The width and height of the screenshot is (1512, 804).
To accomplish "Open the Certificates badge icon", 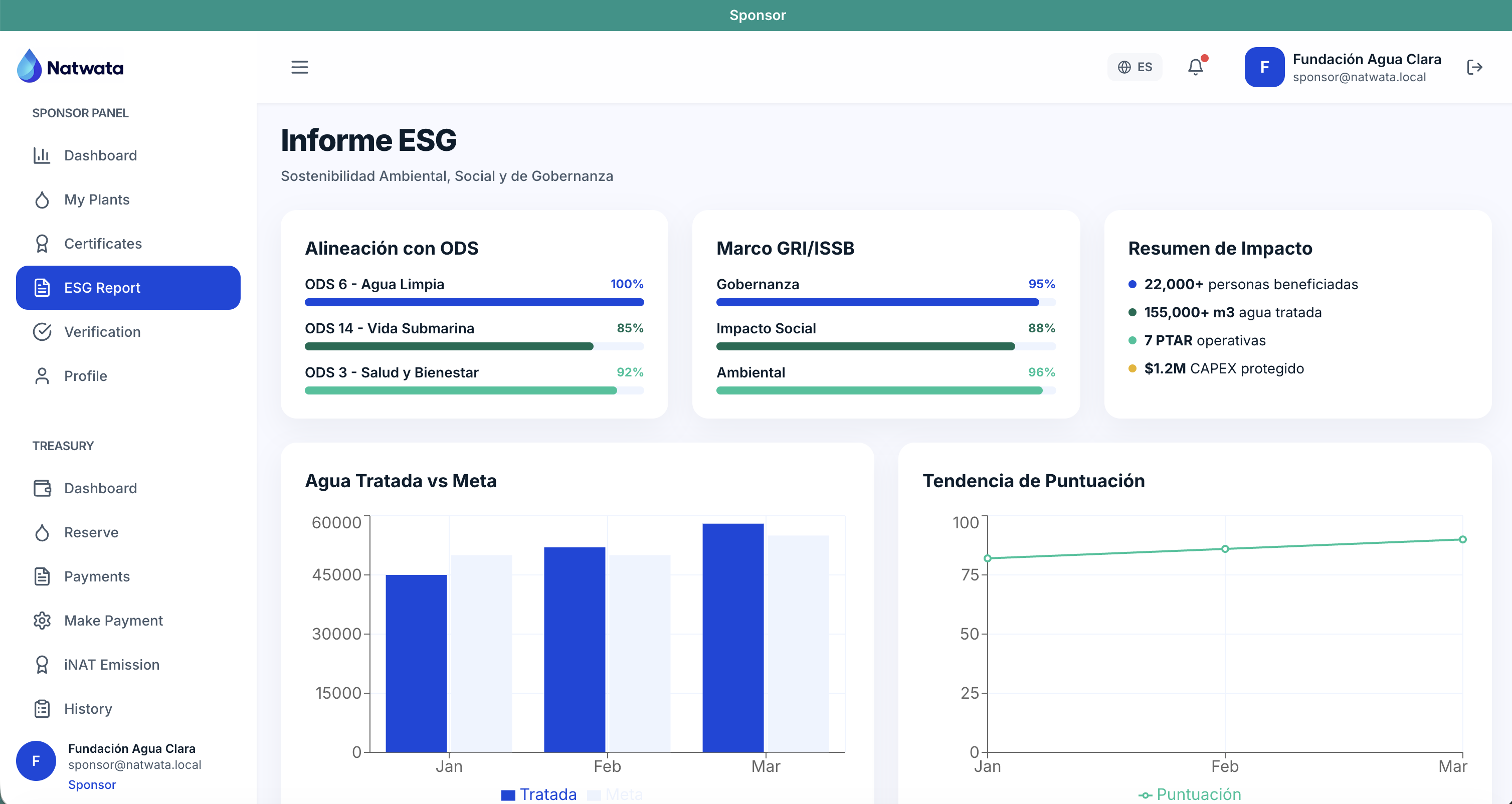I will point(42,244).
